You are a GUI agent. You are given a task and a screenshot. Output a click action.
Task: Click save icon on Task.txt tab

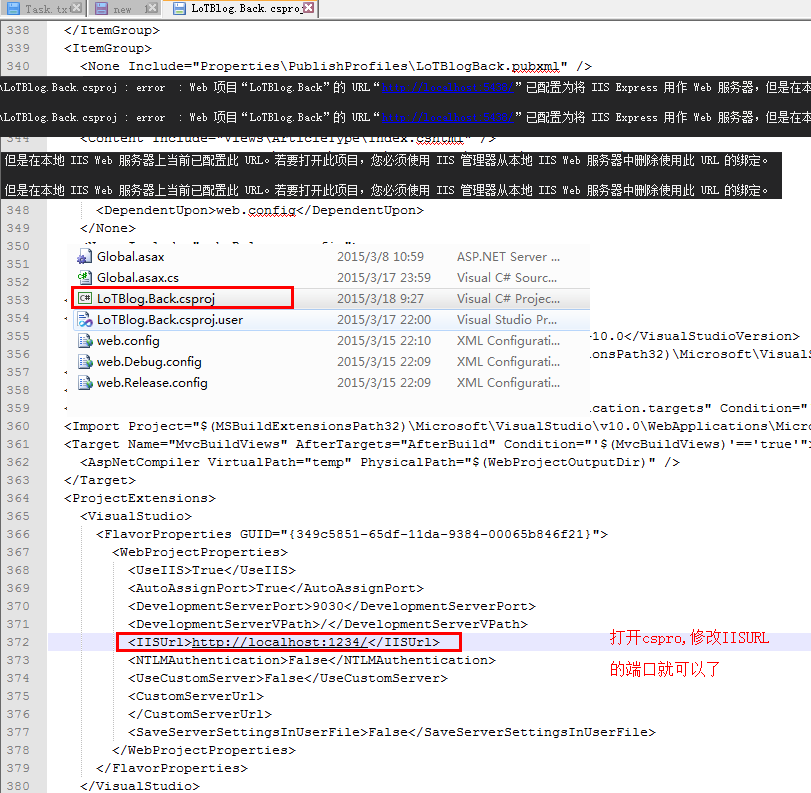14,9
